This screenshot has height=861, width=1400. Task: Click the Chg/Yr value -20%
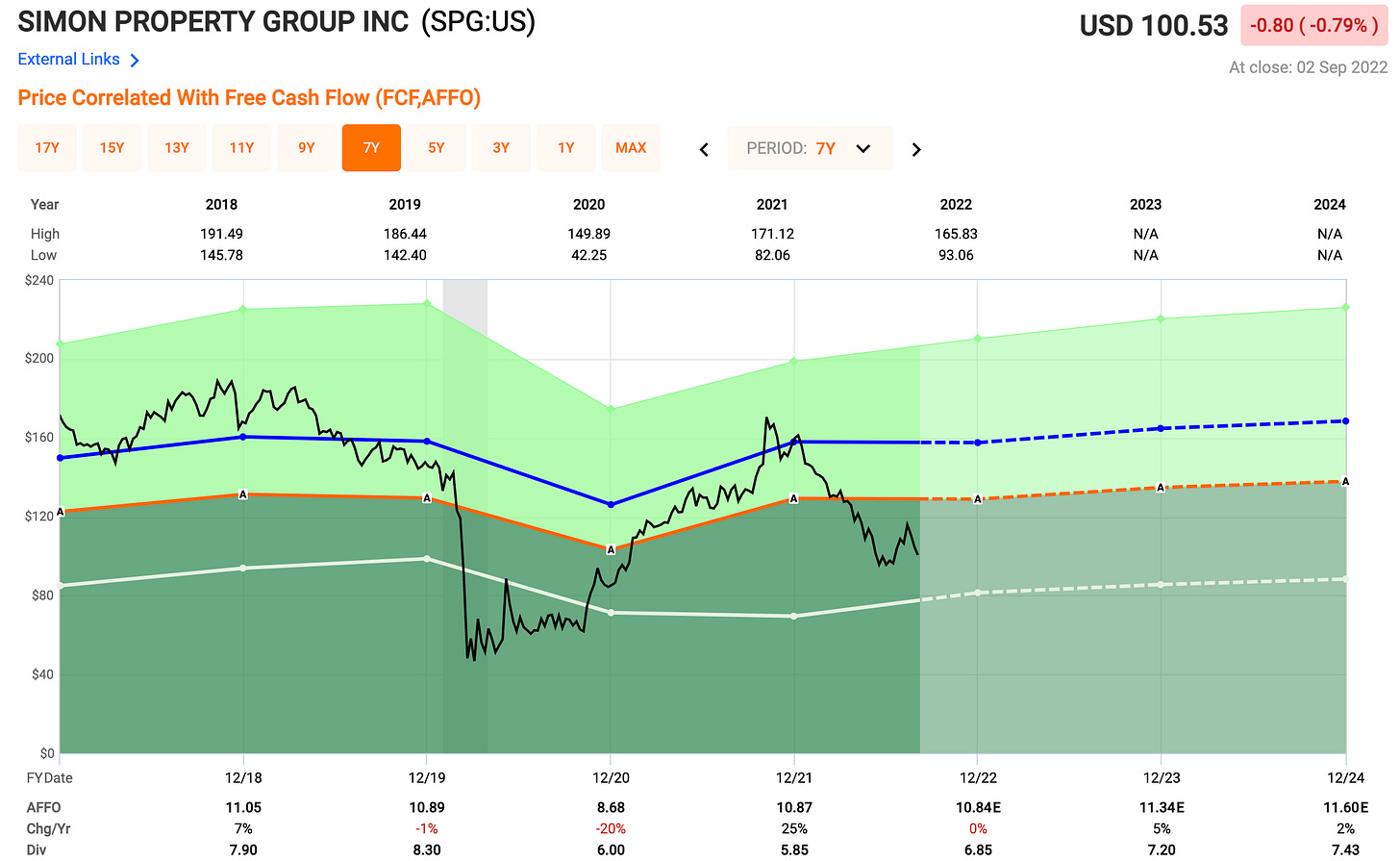(611, 828)
